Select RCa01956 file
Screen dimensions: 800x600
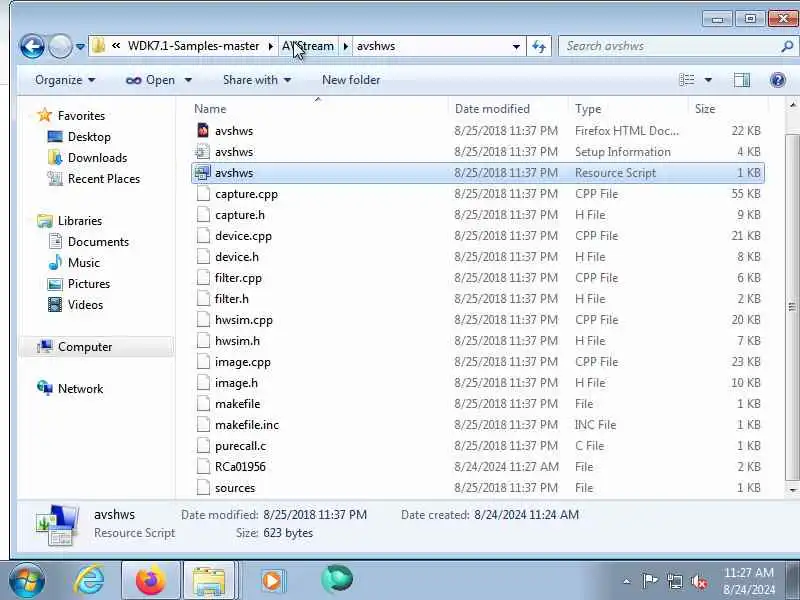[x=478, y=467]
